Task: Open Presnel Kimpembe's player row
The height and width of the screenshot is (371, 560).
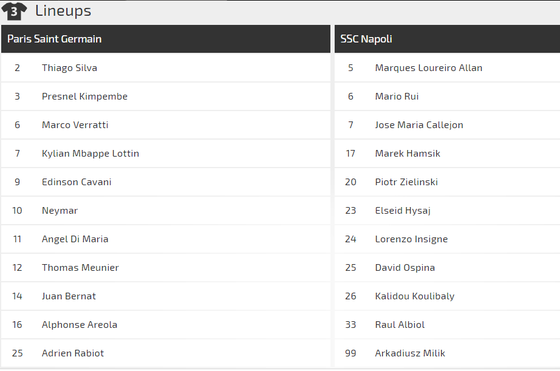Action: [x=166, y=96]
